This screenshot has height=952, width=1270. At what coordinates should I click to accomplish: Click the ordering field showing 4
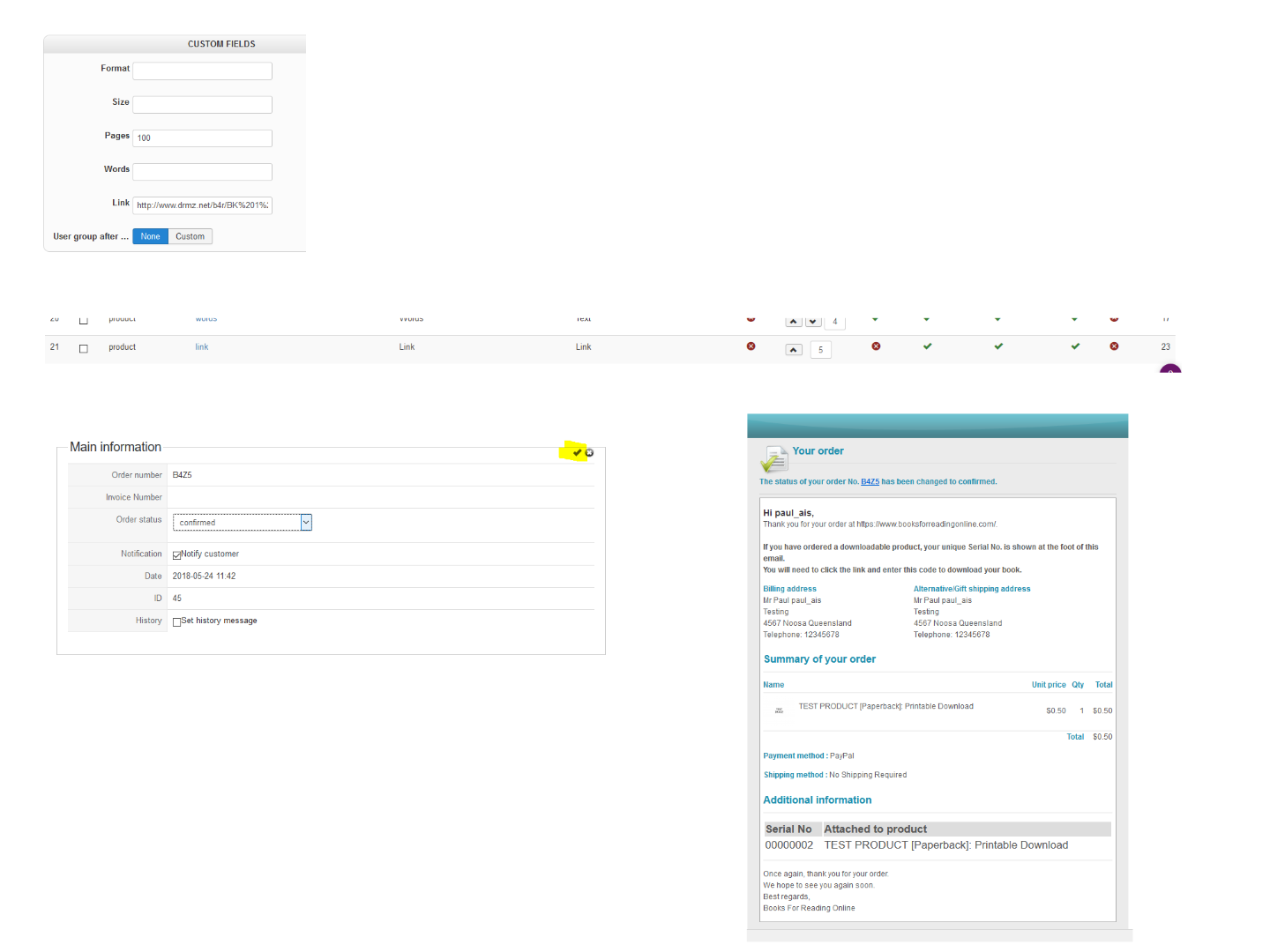pos(834,322)
